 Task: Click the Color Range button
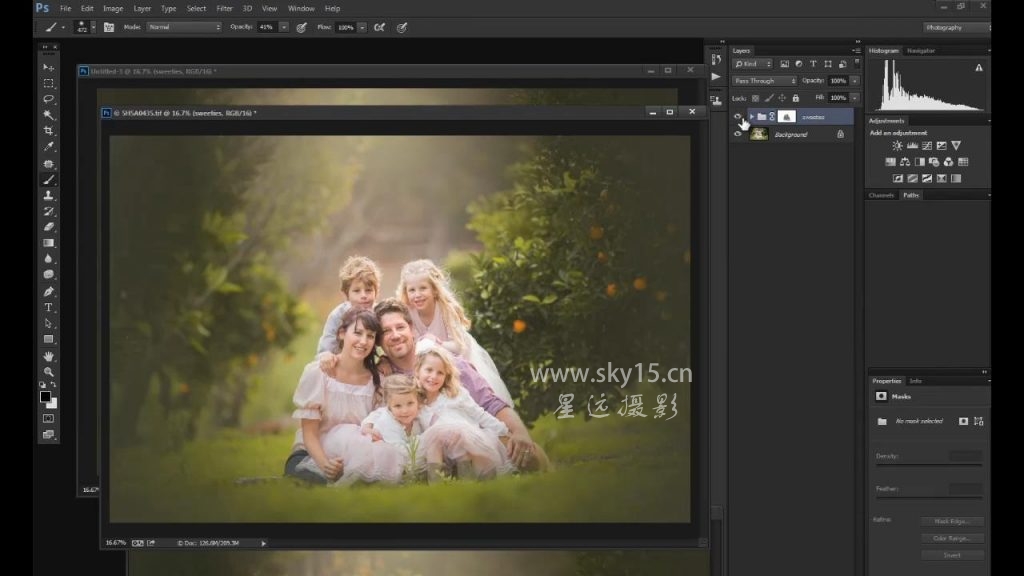click(x=952, y=538)
